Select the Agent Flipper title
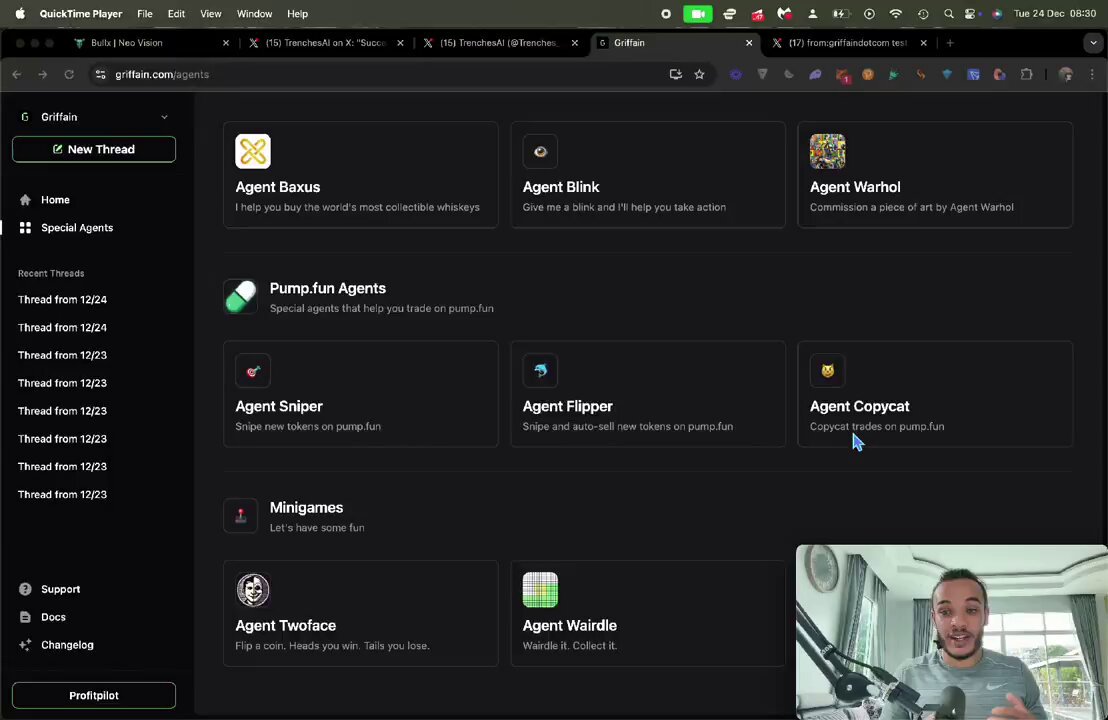Image resolution: width=1108 pixels, height=720 pixels. click(567, 406)
